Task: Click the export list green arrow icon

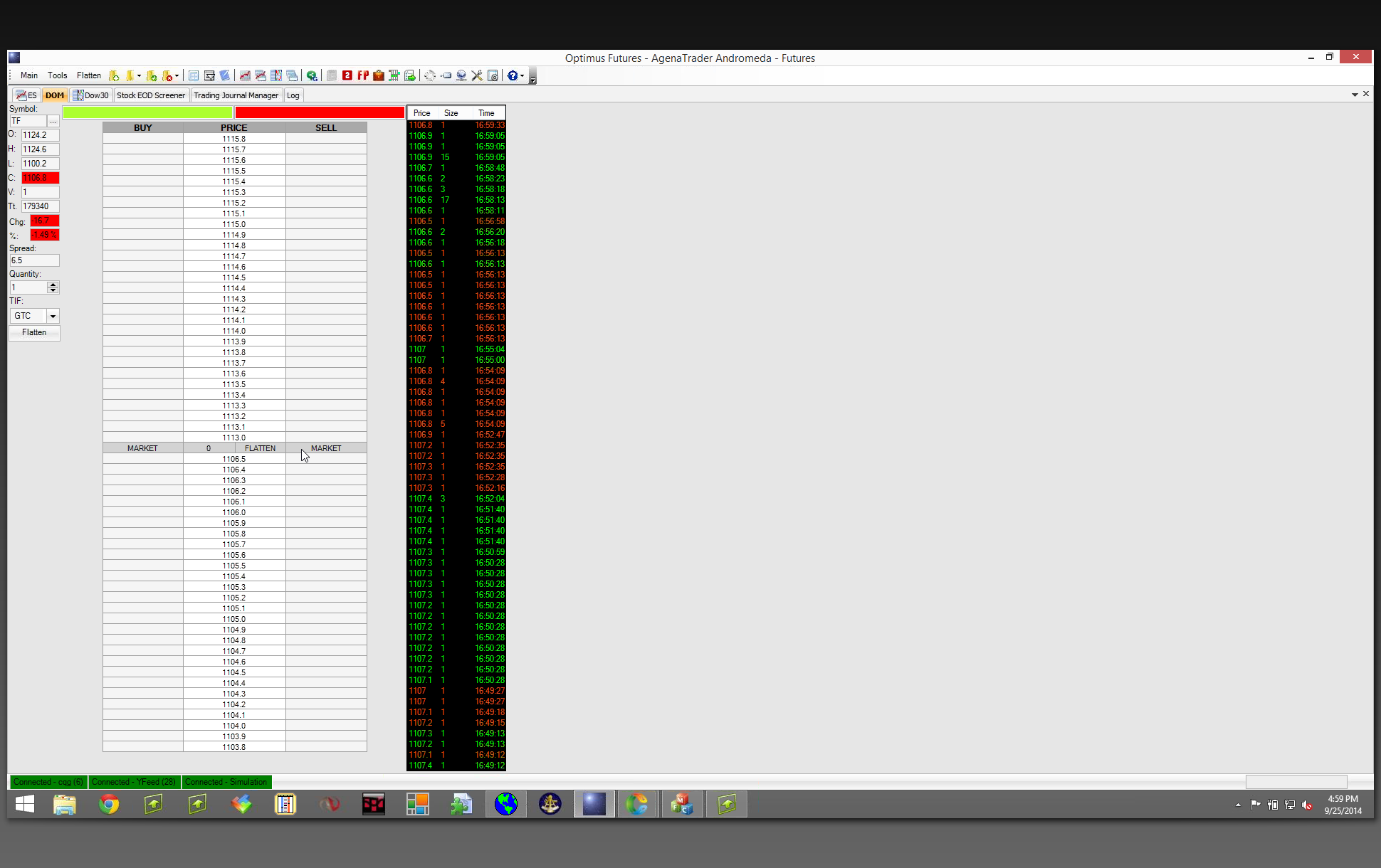Action: 410,75
